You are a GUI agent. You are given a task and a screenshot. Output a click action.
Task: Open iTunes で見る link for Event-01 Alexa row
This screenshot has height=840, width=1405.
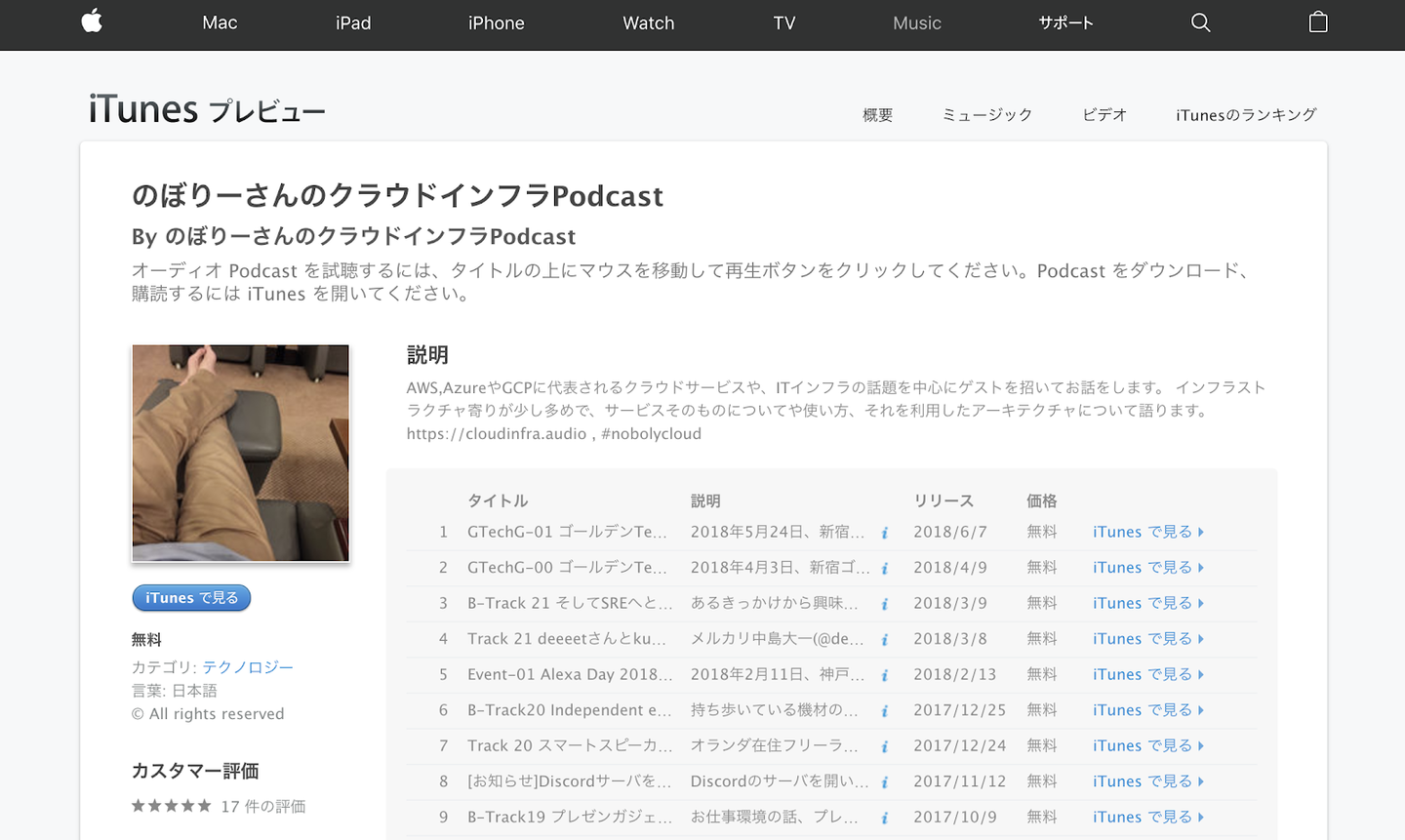coord(1148,674)
